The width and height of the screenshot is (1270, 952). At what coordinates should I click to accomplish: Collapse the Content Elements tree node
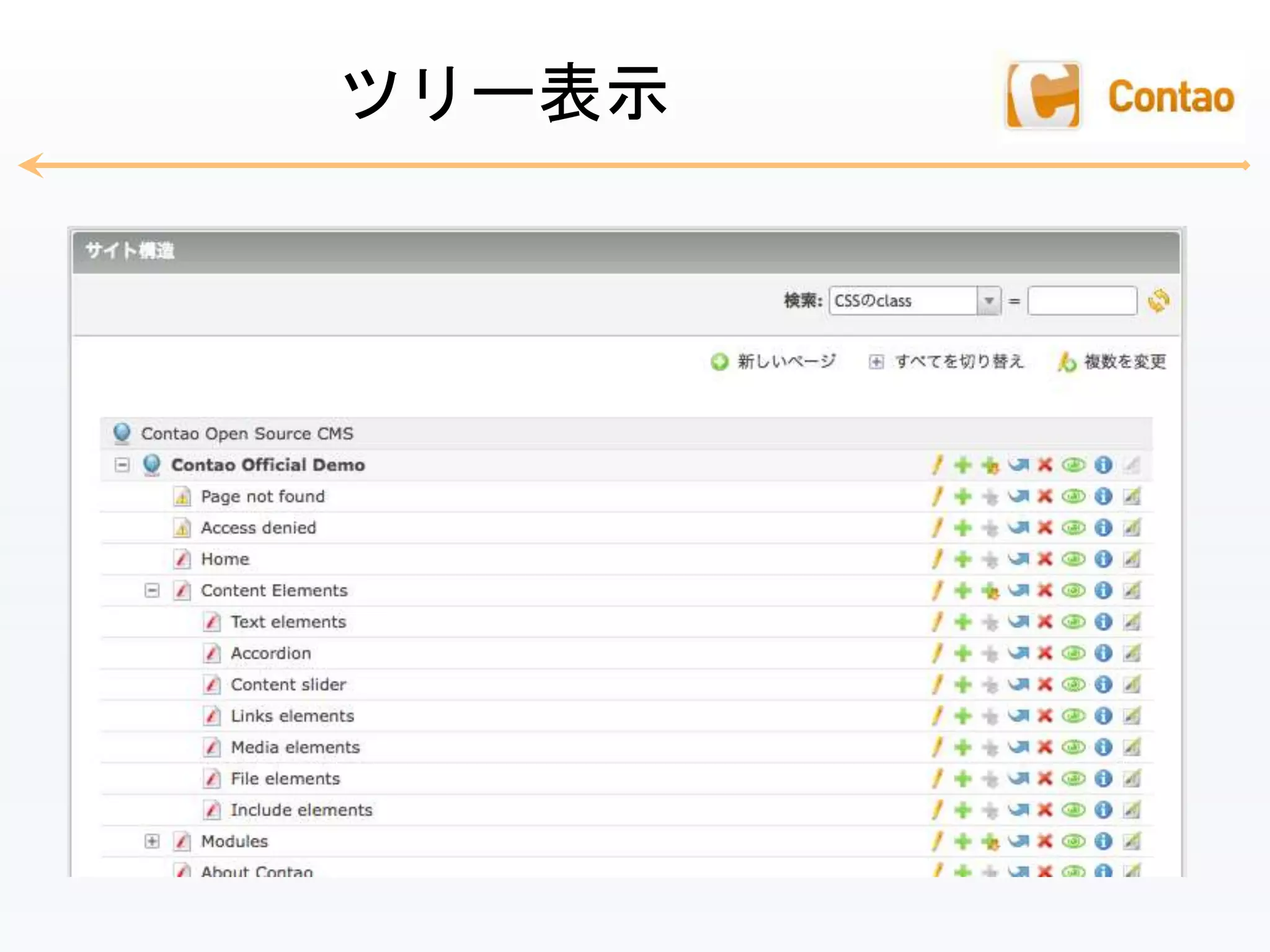click(152, 591)
